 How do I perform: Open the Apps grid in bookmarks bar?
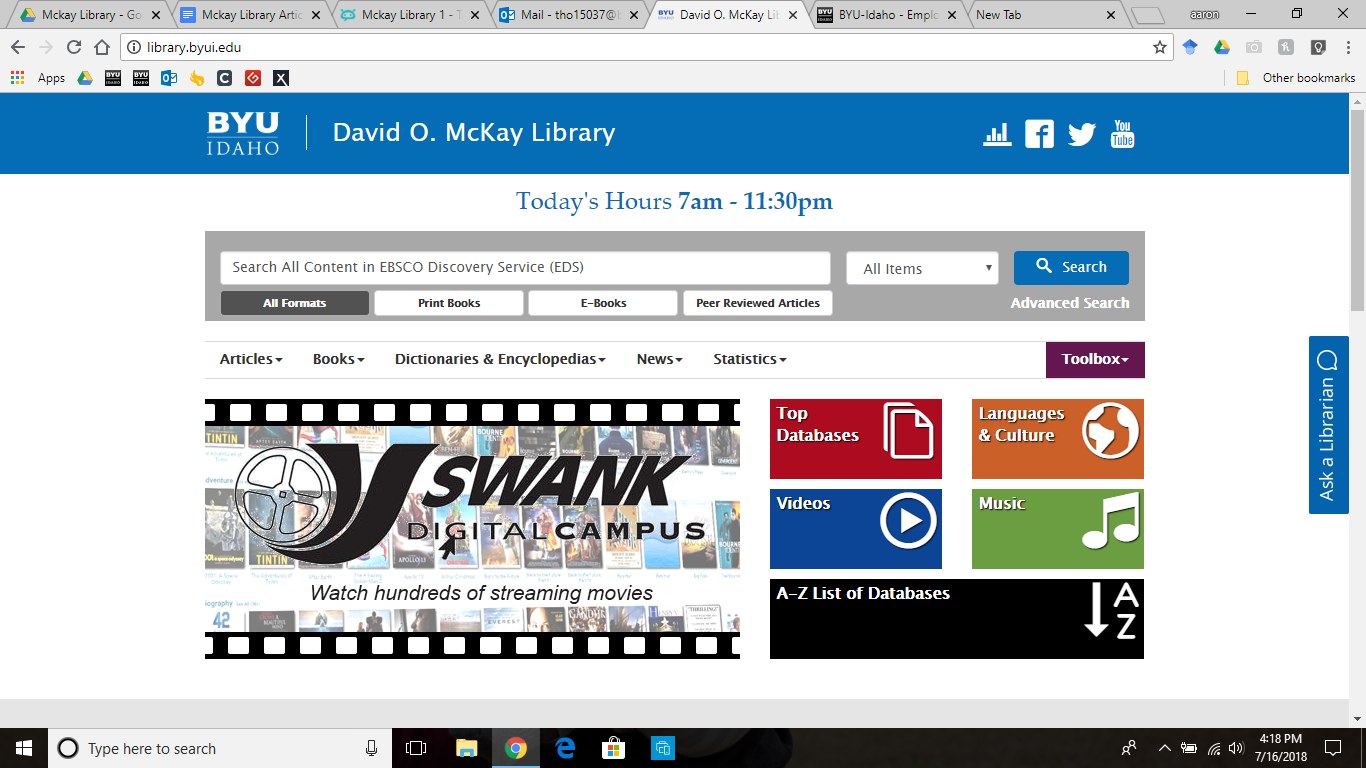click(17, 77)
